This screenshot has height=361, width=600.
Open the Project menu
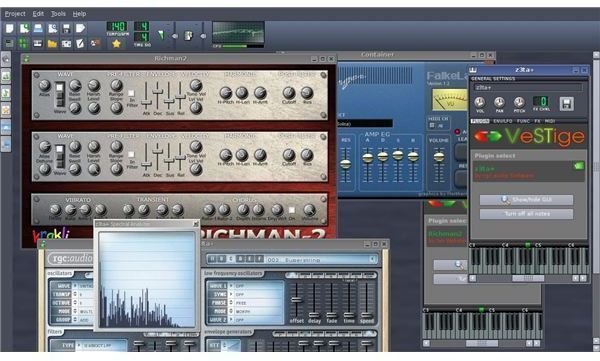[x=15, y=14]
